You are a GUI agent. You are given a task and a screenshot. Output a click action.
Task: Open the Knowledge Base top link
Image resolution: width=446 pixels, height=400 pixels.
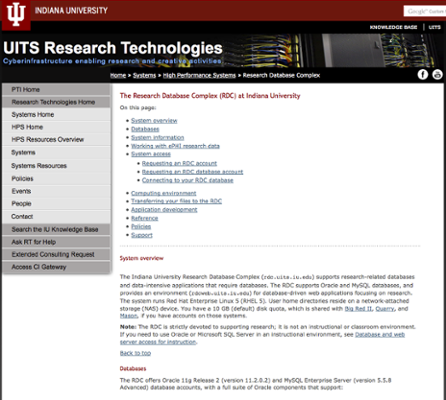pyautogui.click(x=393, y=27)
